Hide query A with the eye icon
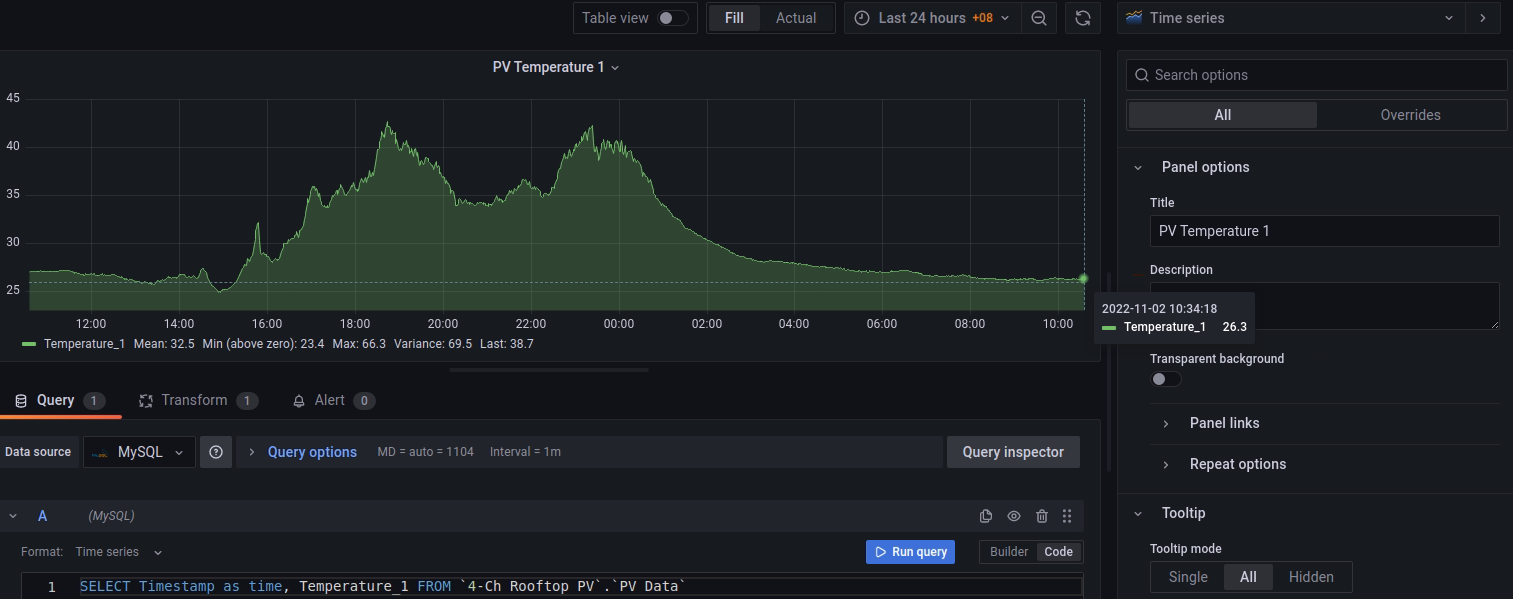The image size is (1513, 599). click(x=1014, y=516)
